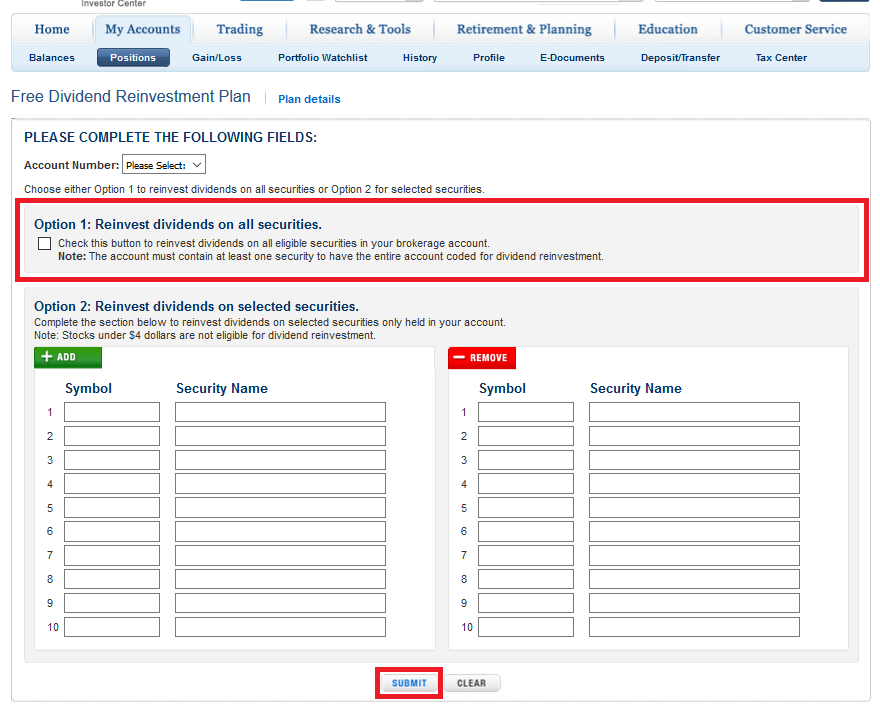Screen dimensions: 880x713
Task: Switch to the Trading tab
Action: [x=240, y=29]
